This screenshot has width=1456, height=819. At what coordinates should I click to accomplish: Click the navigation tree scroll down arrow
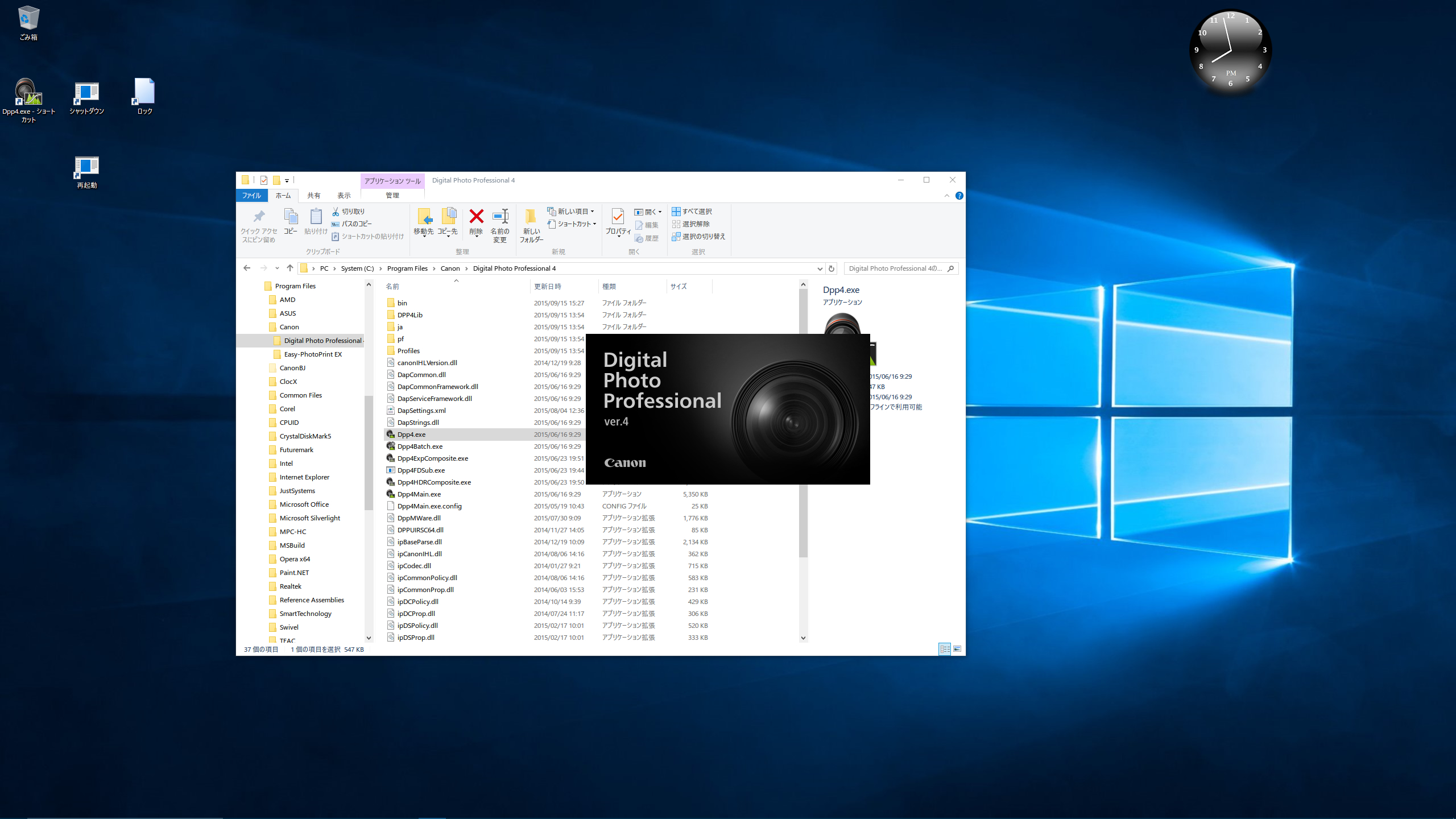pos(369,638)
